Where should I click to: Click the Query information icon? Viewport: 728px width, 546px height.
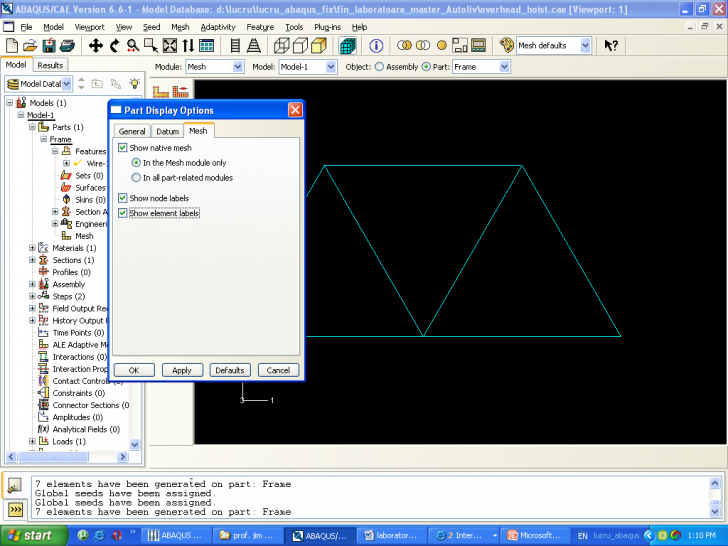pyautogui.click(x=377, y=46)
